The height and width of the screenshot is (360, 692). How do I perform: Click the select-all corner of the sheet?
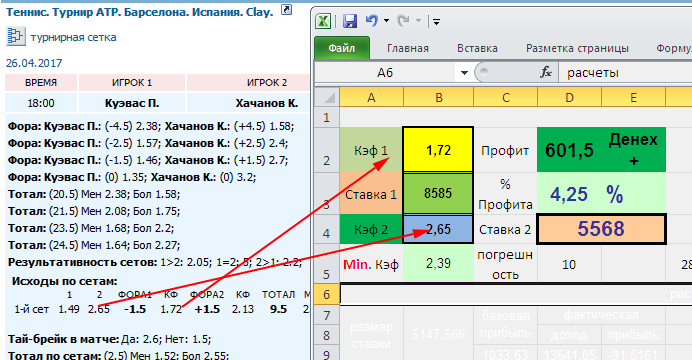(x=327, y=97)
